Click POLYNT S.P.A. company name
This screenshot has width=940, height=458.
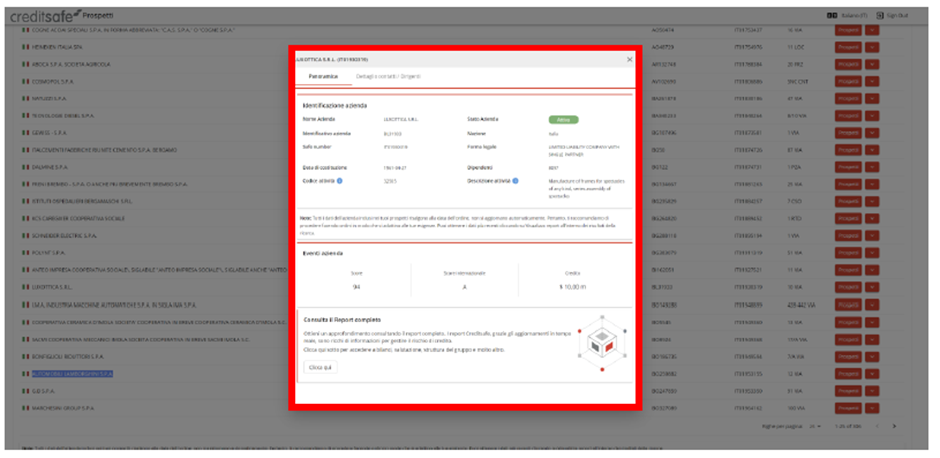click(49, 253)
